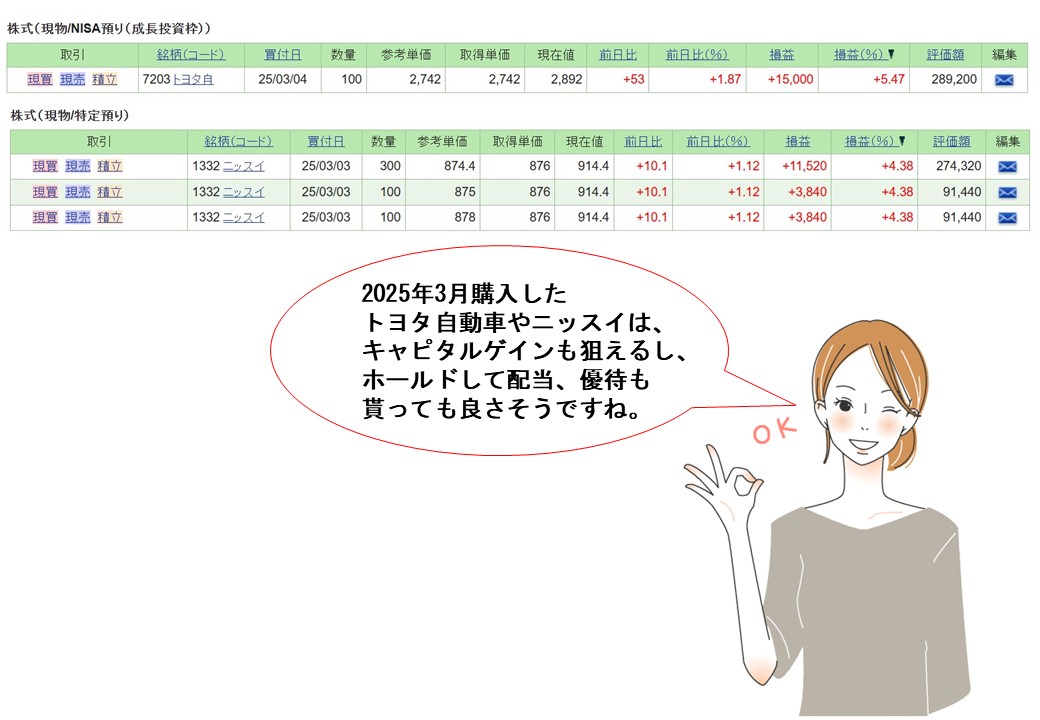Image resolution: width=1040 pixels, height=720 pixels.
Task: Click the 株式(現物/NISA預り(成長投資枠)) title
Action: 109,29
